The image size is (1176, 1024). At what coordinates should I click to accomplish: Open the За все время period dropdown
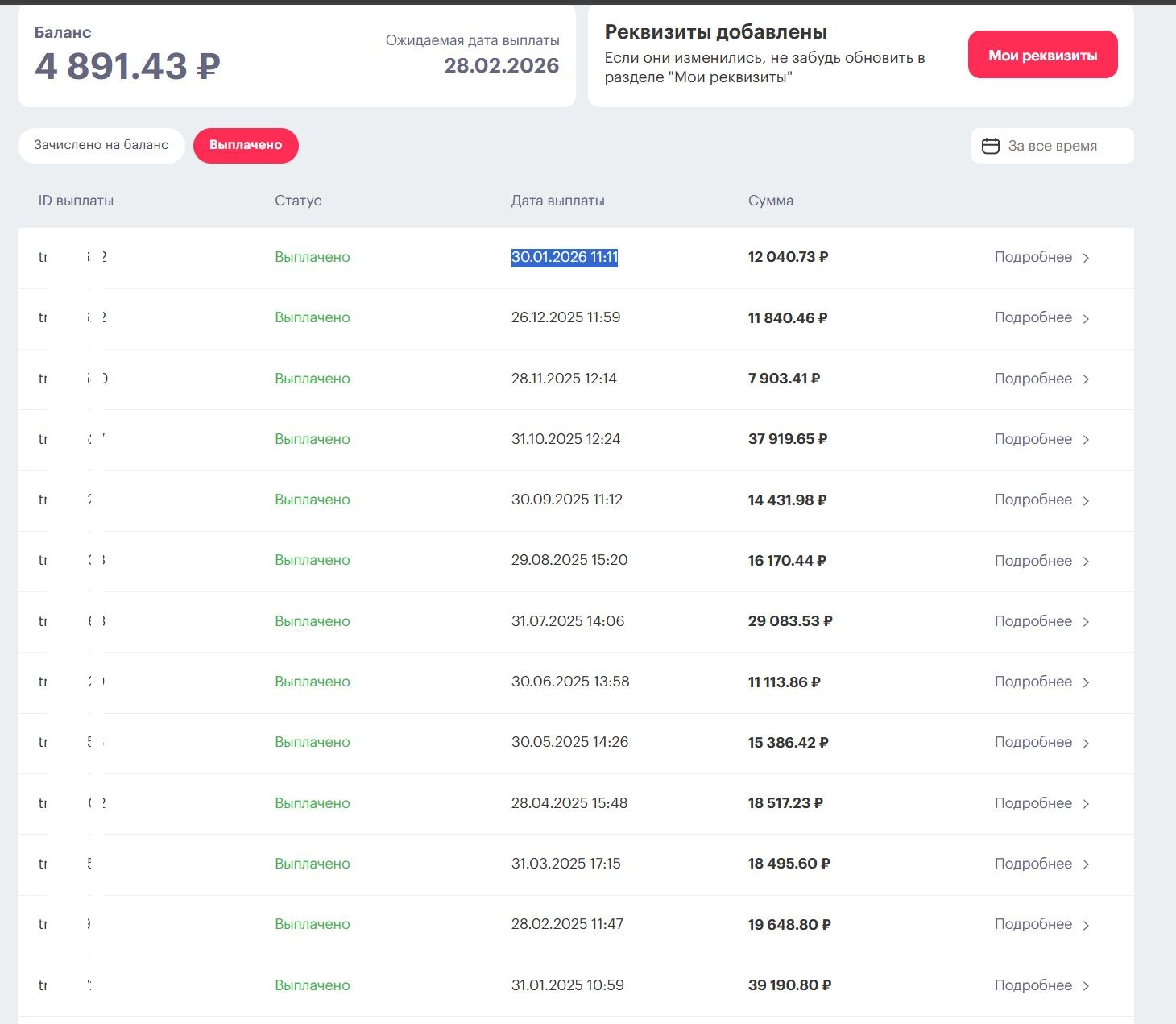pos(1052,146)
